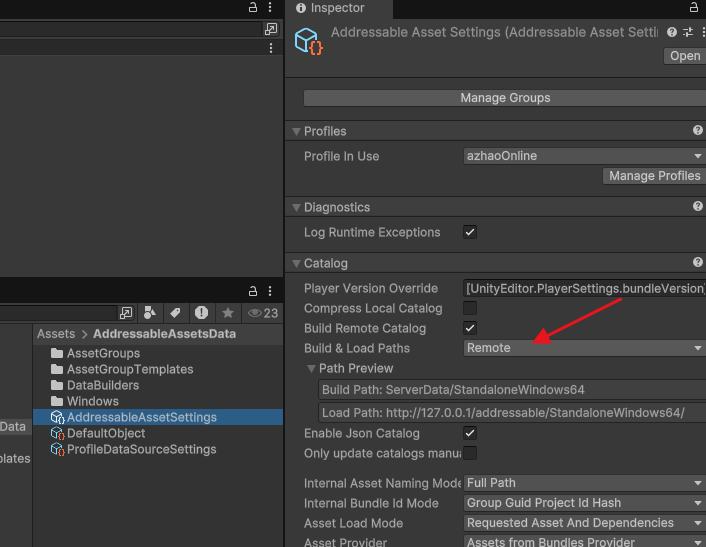Viewport: 706px width, 547px height.
Task: Toggle hidden packages visibility showing 23
Action: [x=263, y=313]
